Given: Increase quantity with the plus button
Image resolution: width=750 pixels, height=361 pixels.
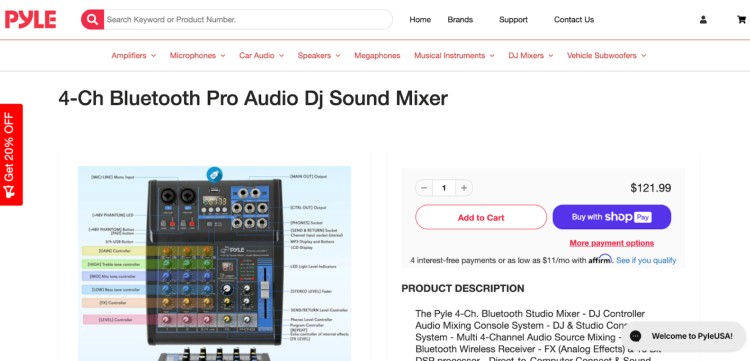Looking at the screenshot, I should (x=463, y=188).
